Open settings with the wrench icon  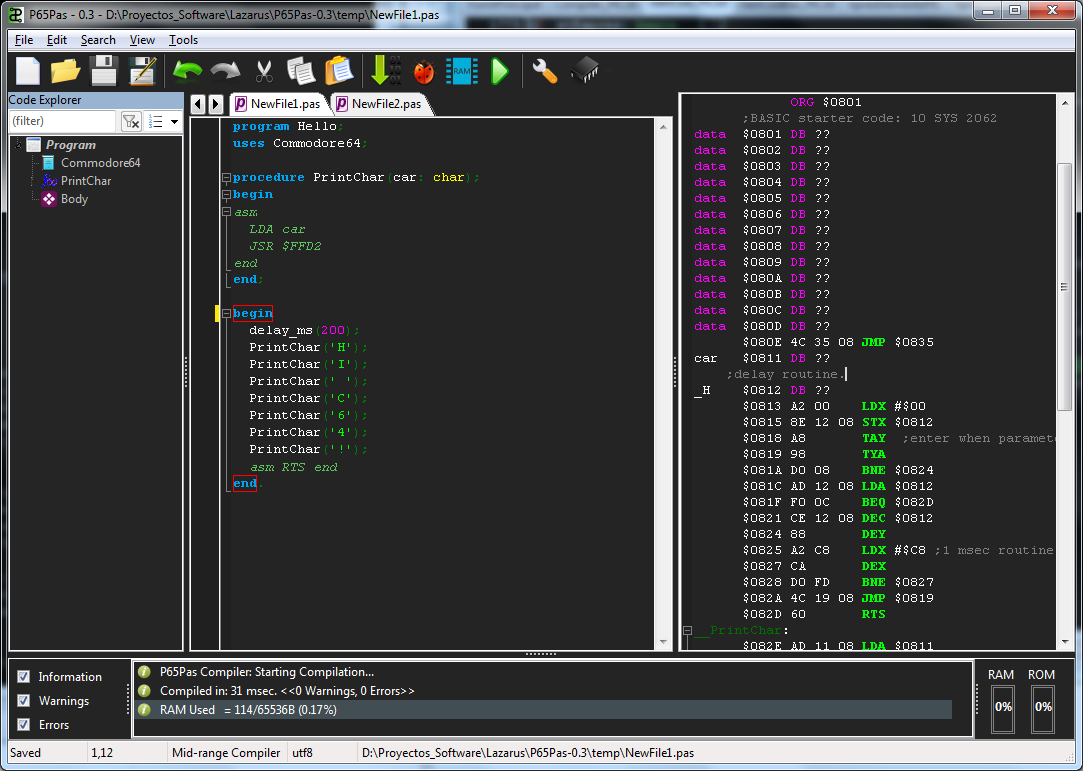(x=544, y=71)
